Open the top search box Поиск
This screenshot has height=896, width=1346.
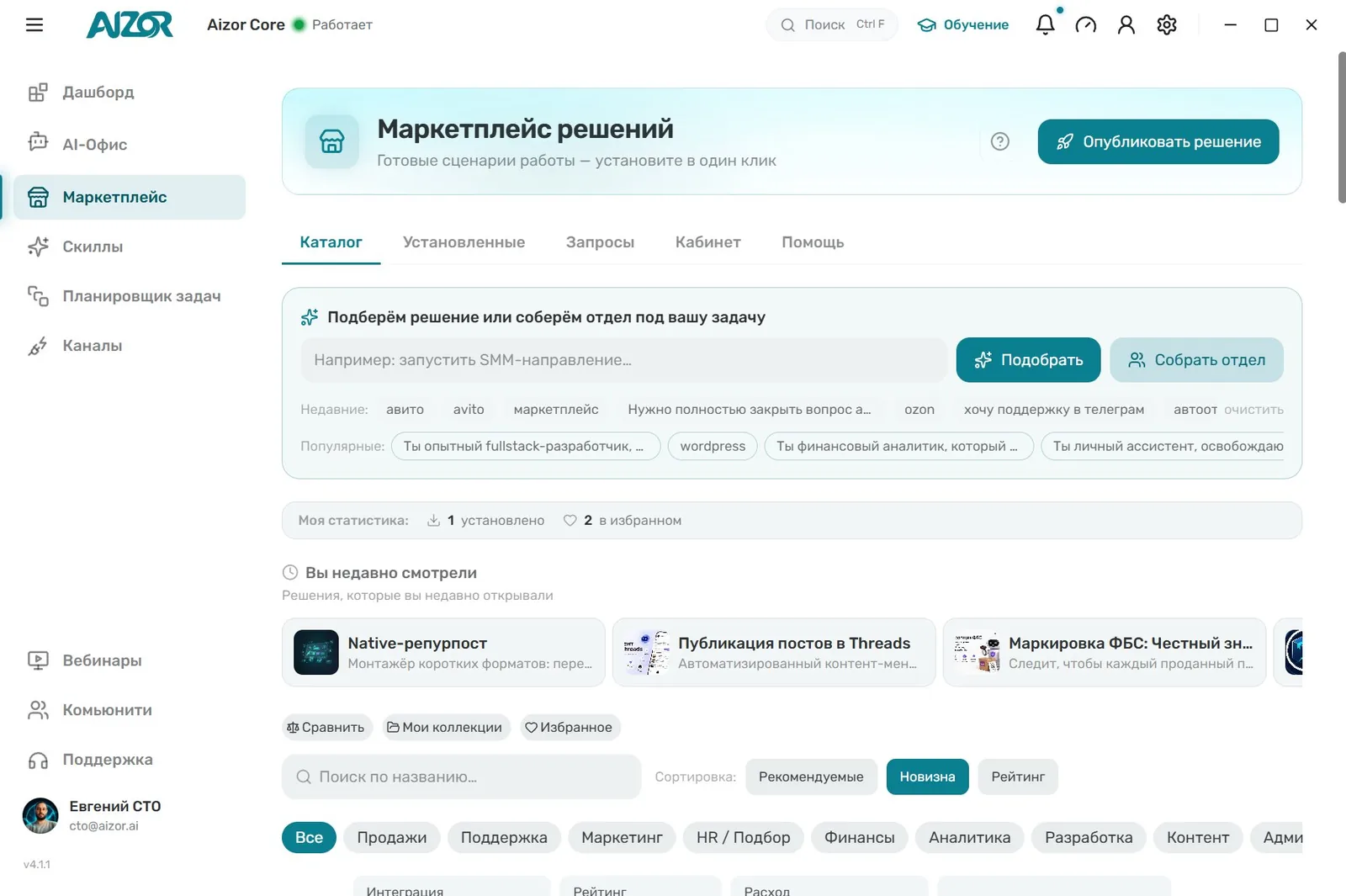[x=831, y=25]
